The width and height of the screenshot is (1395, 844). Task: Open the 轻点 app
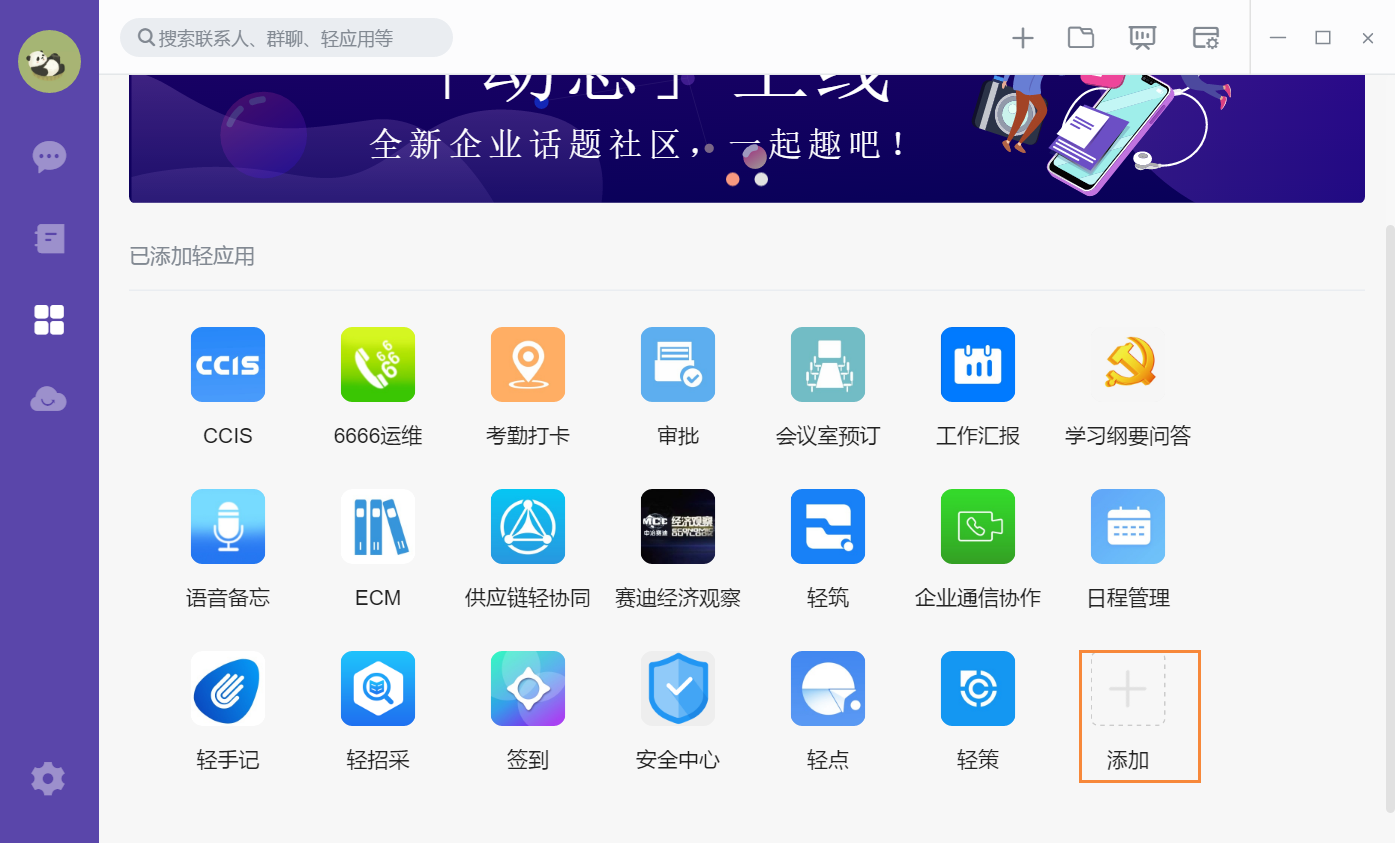(828, 689)
